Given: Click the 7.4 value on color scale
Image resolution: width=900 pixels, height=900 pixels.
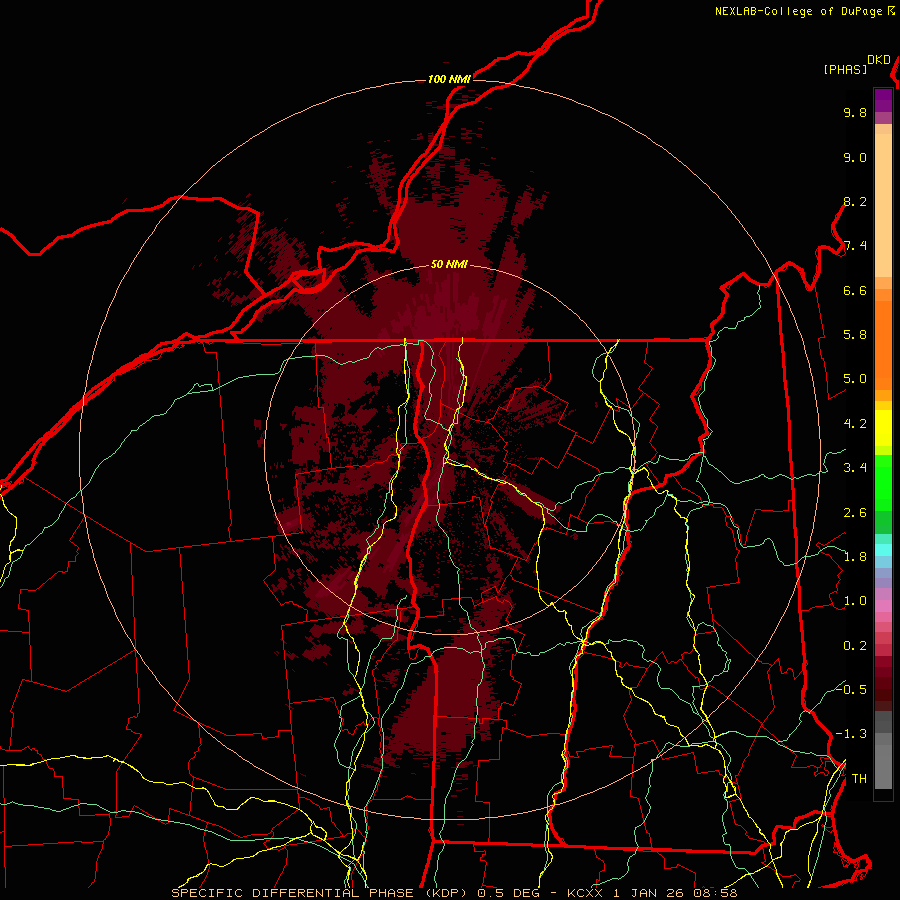Looking at the screenshot, I should point(855,246).
